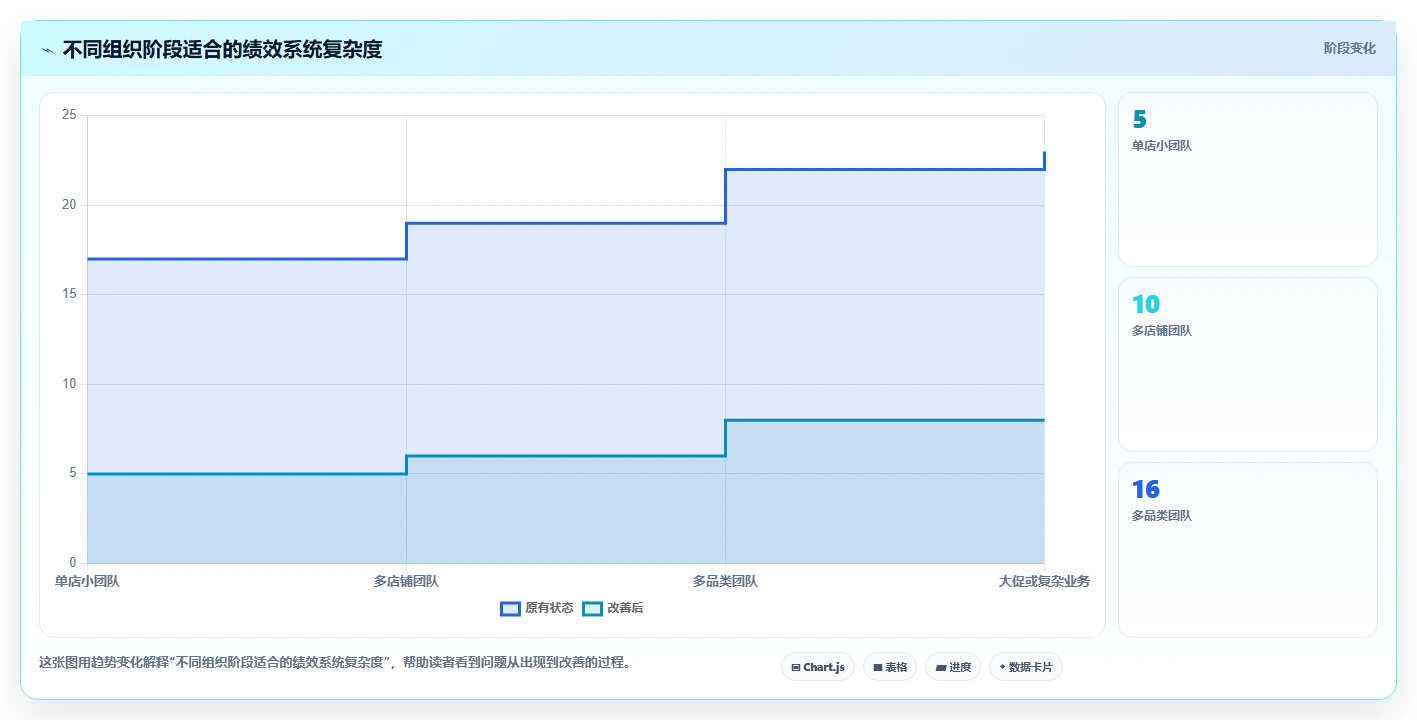Toggle the 改善后 legend entry
1417x720 pixels.
613,608
